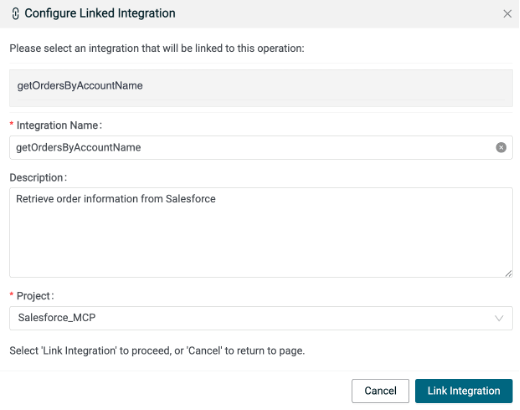Click the 'Please select an integration' instruction text

tap(157, 48)
